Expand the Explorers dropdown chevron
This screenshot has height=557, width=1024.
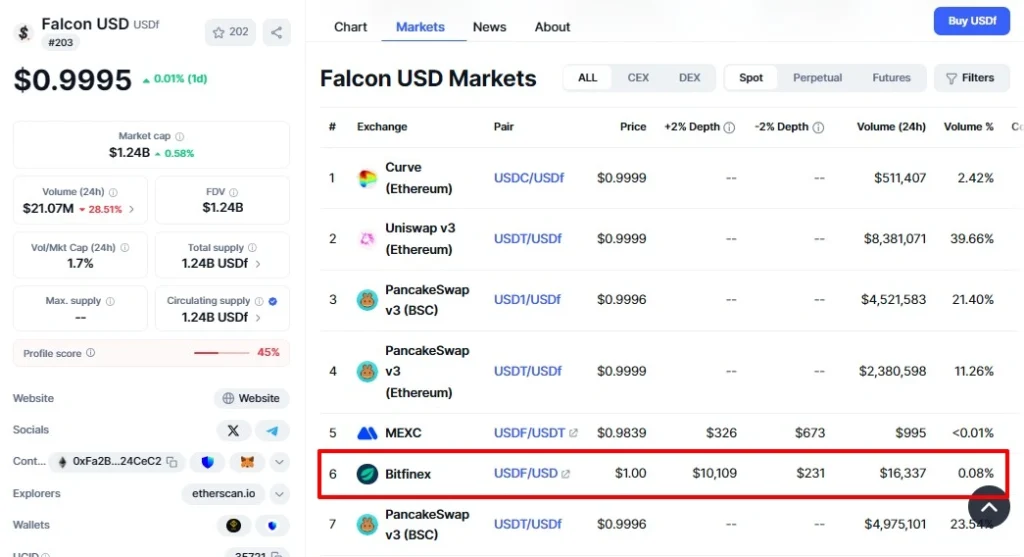coord(279,494)
